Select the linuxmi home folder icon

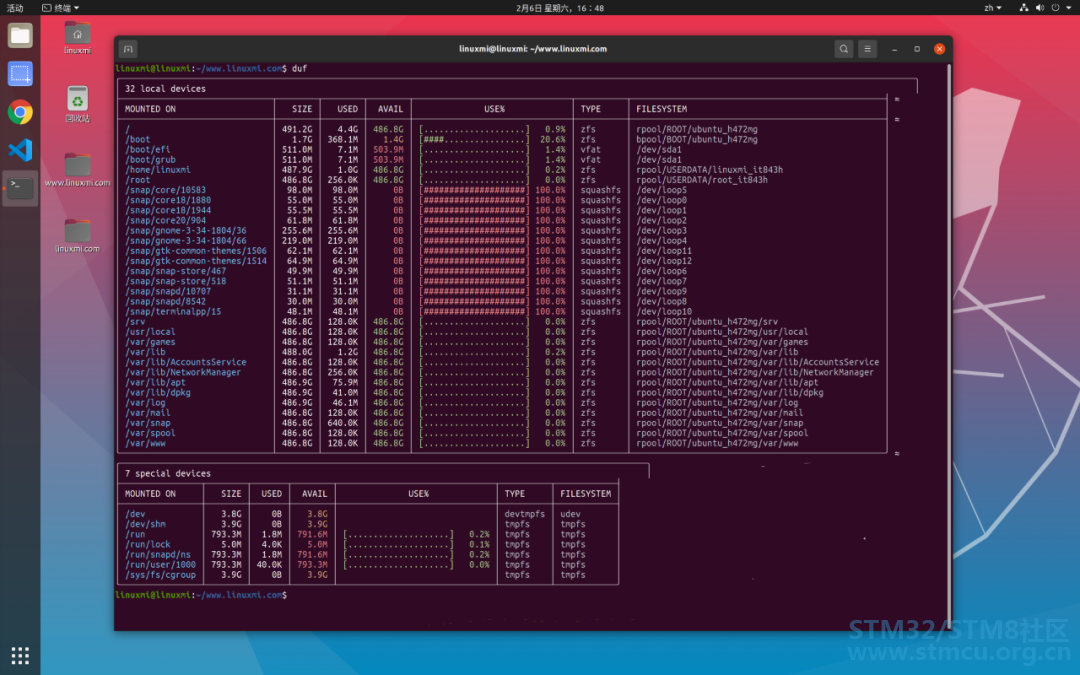click(x=77, y=38)
